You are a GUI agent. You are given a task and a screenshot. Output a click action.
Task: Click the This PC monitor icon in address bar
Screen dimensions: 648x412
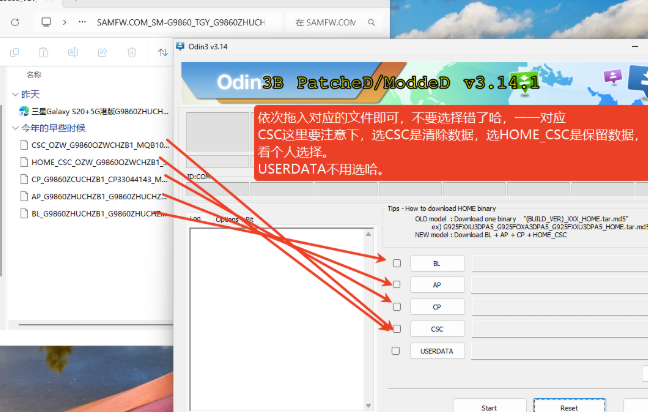click(46, 22)
